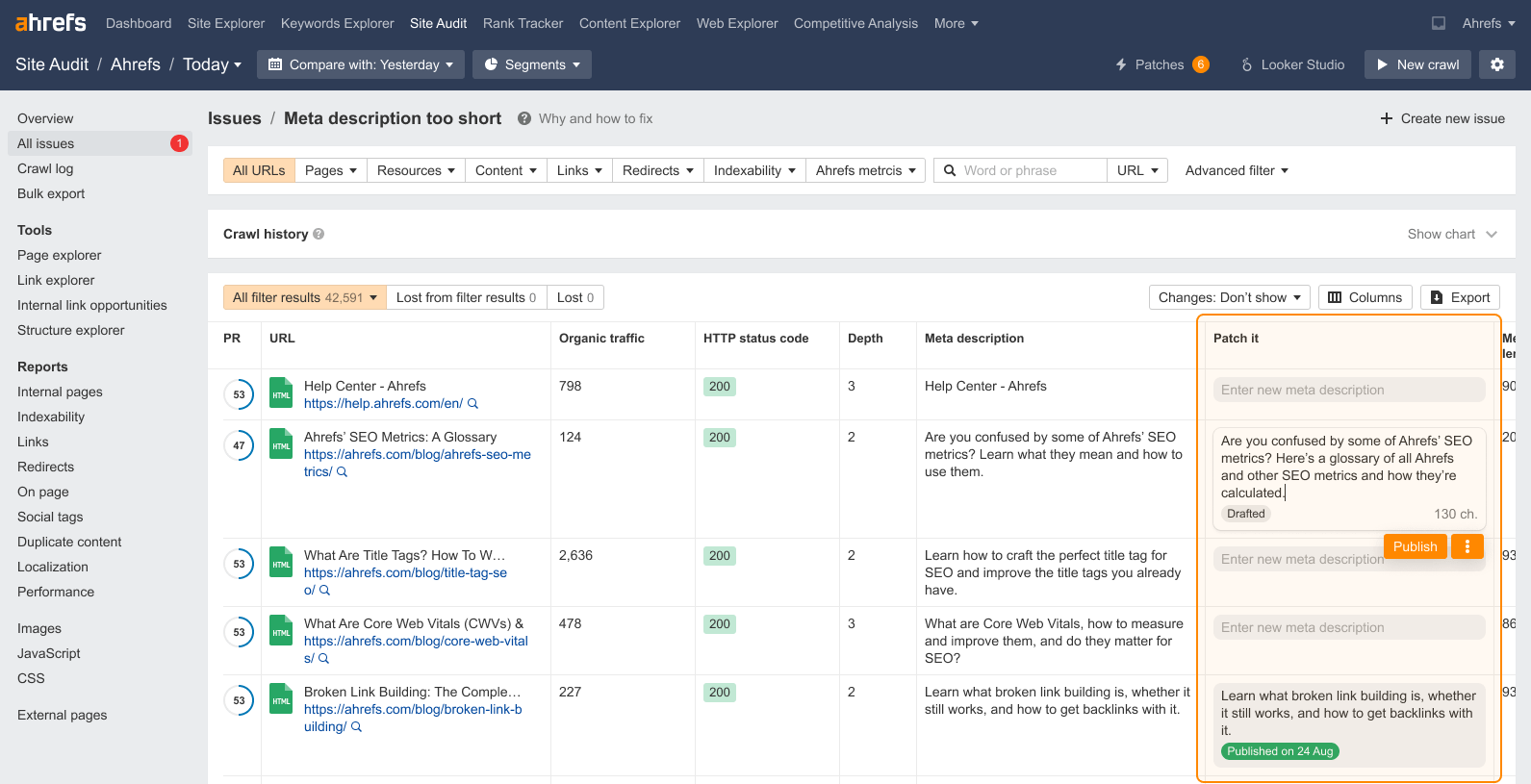Open the Pages filter dropdown

click(331, 170)
